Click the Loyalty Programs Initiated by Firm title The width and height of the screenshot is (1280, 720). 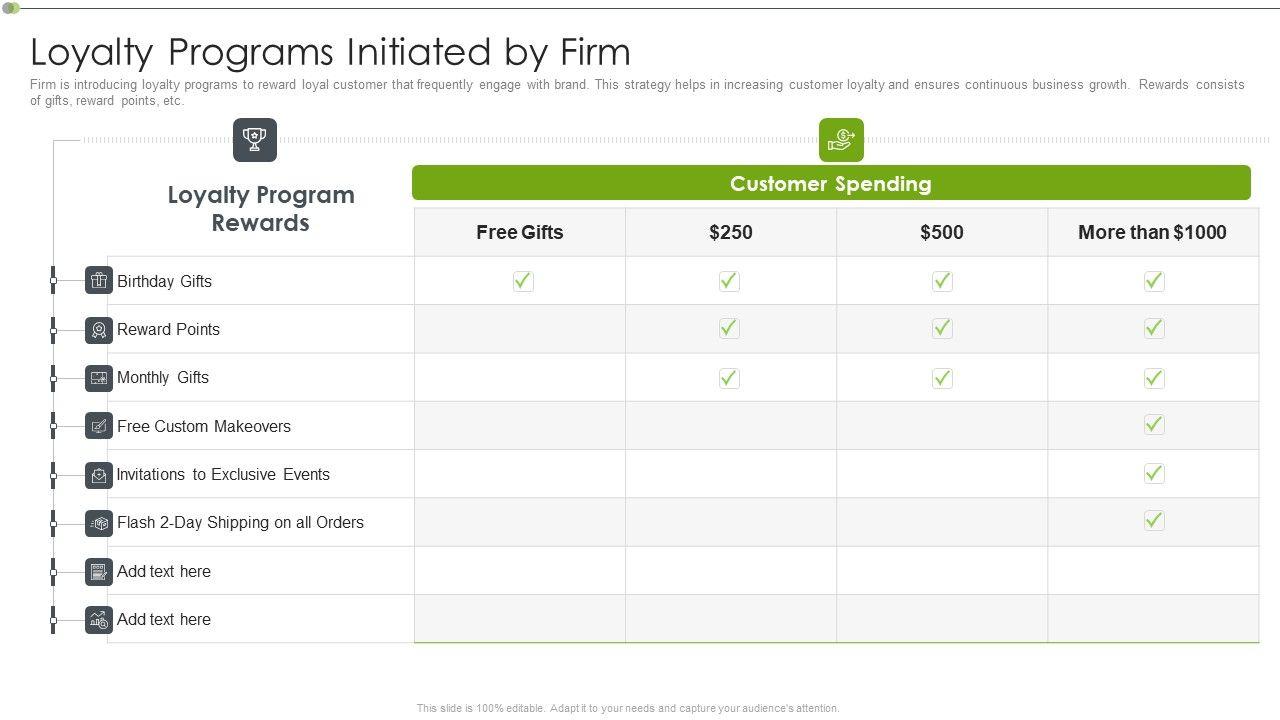pos(330,52)
